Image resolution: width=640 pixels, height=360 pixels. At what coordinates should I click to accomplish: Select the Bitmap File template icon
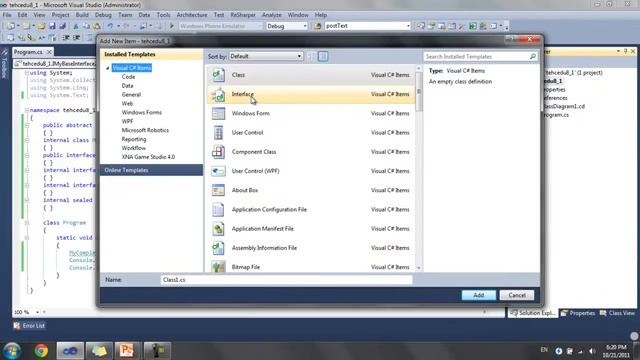coord(218,267)
